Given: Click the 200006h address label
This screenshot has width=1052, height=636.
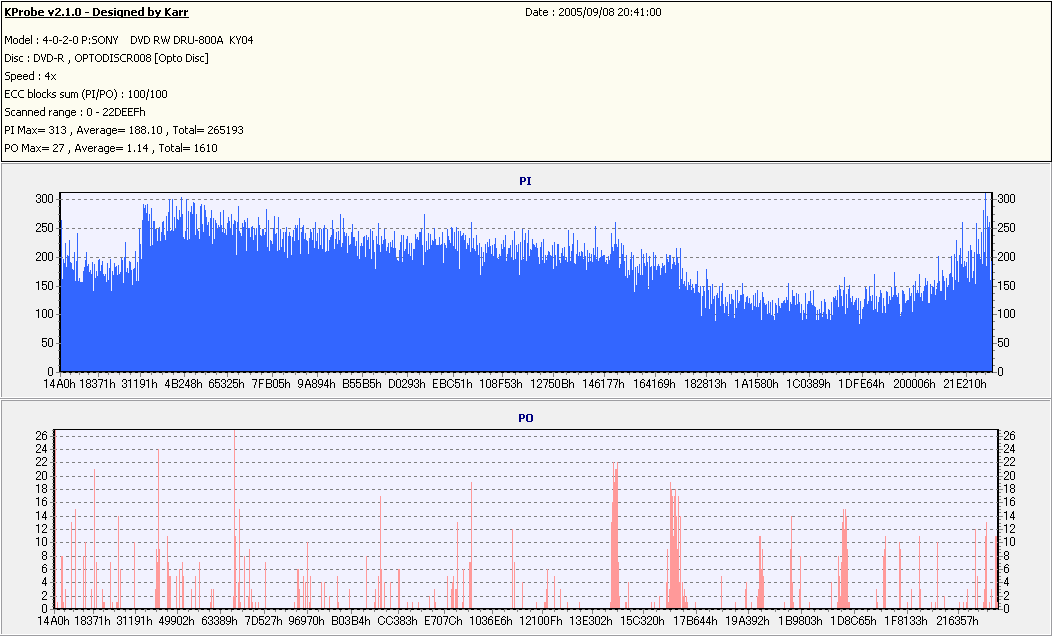Looking at the screenshot, I should click(x=914, y=384).
